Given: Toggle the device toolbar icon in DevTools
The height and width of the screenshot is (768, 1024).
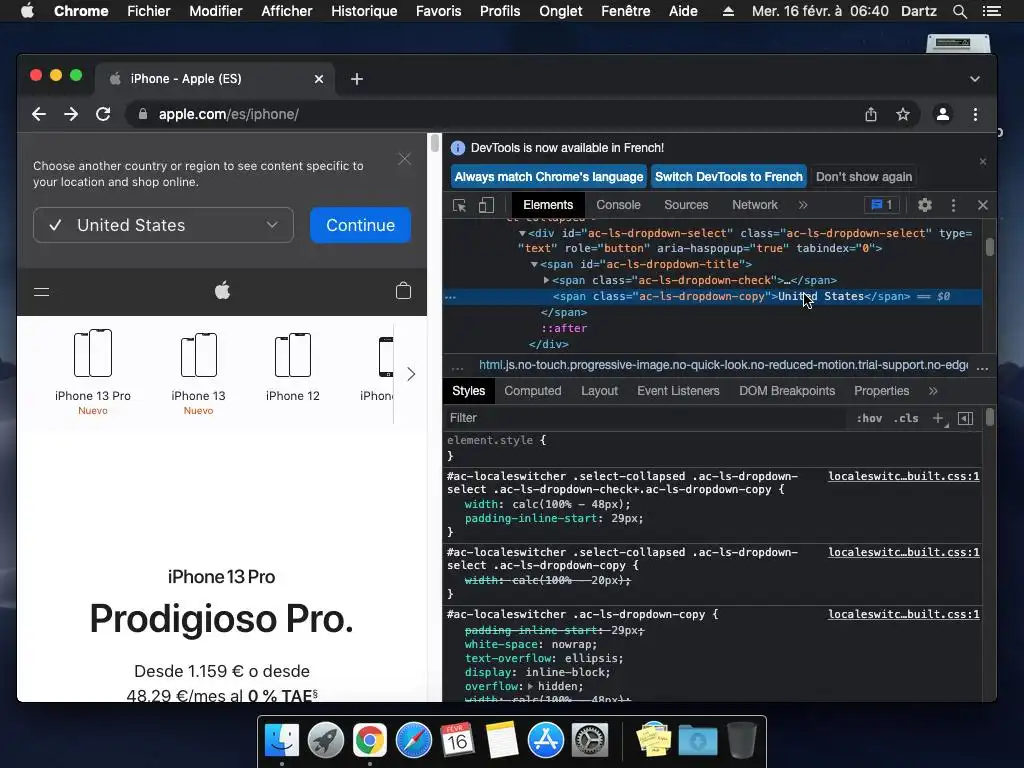Looking at the screenshot, I should click(x=486, y=205).
